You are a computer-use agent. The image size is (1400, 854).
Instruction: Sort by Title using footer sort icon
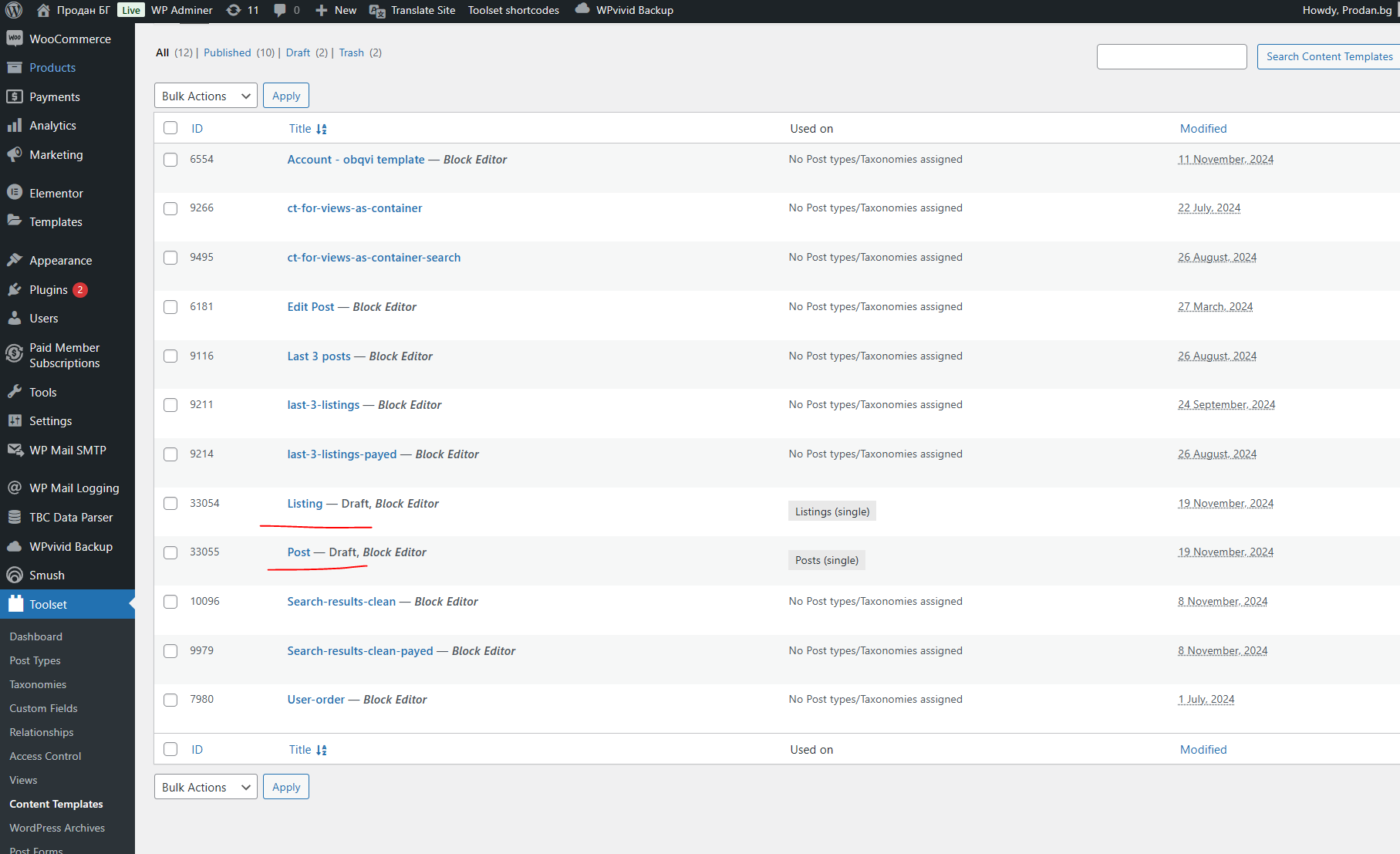point(322,750)
